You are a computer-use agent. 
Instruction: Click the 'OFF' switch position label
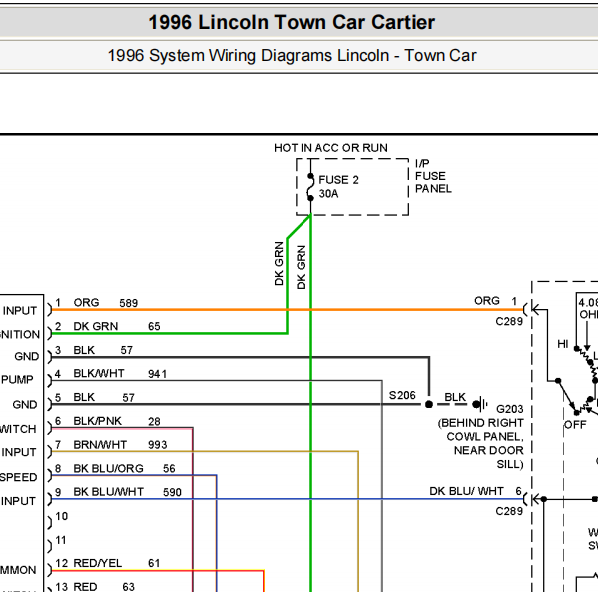(575, 425)
